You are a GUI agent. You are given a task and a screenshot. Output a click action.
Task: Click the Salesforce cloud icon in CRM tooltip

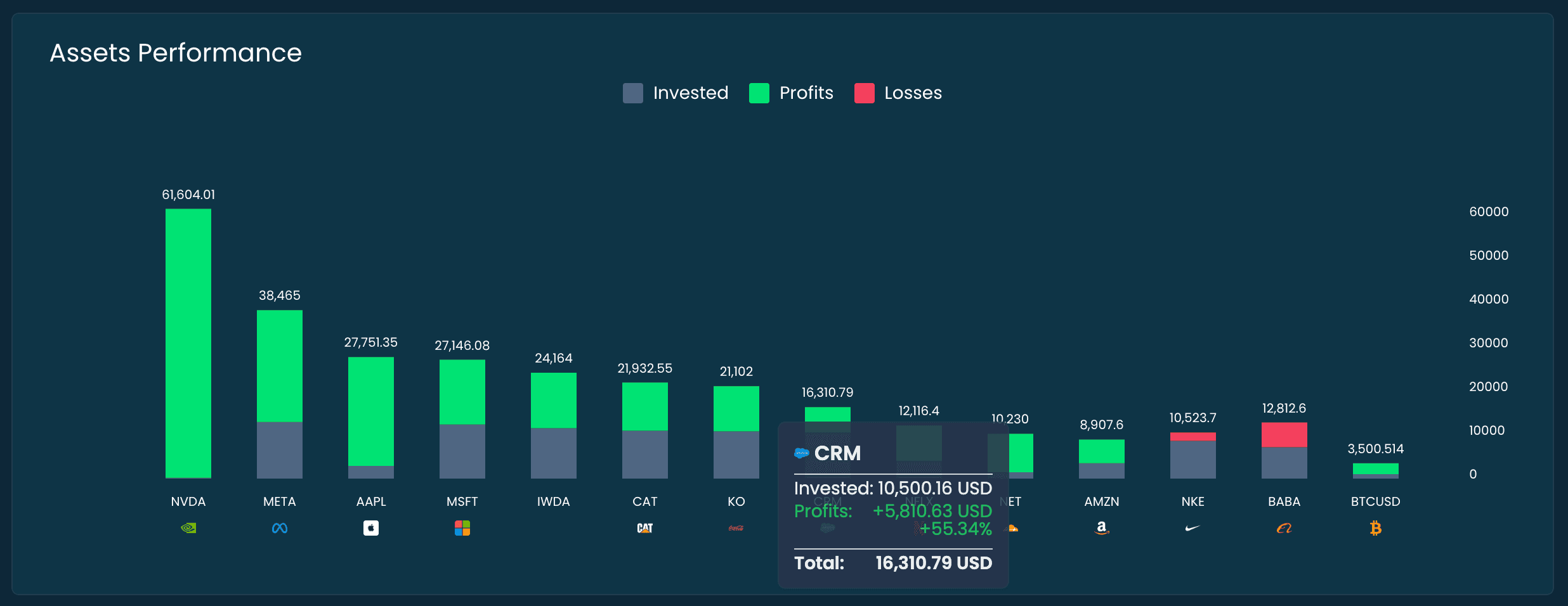click(x=802, y=453)
